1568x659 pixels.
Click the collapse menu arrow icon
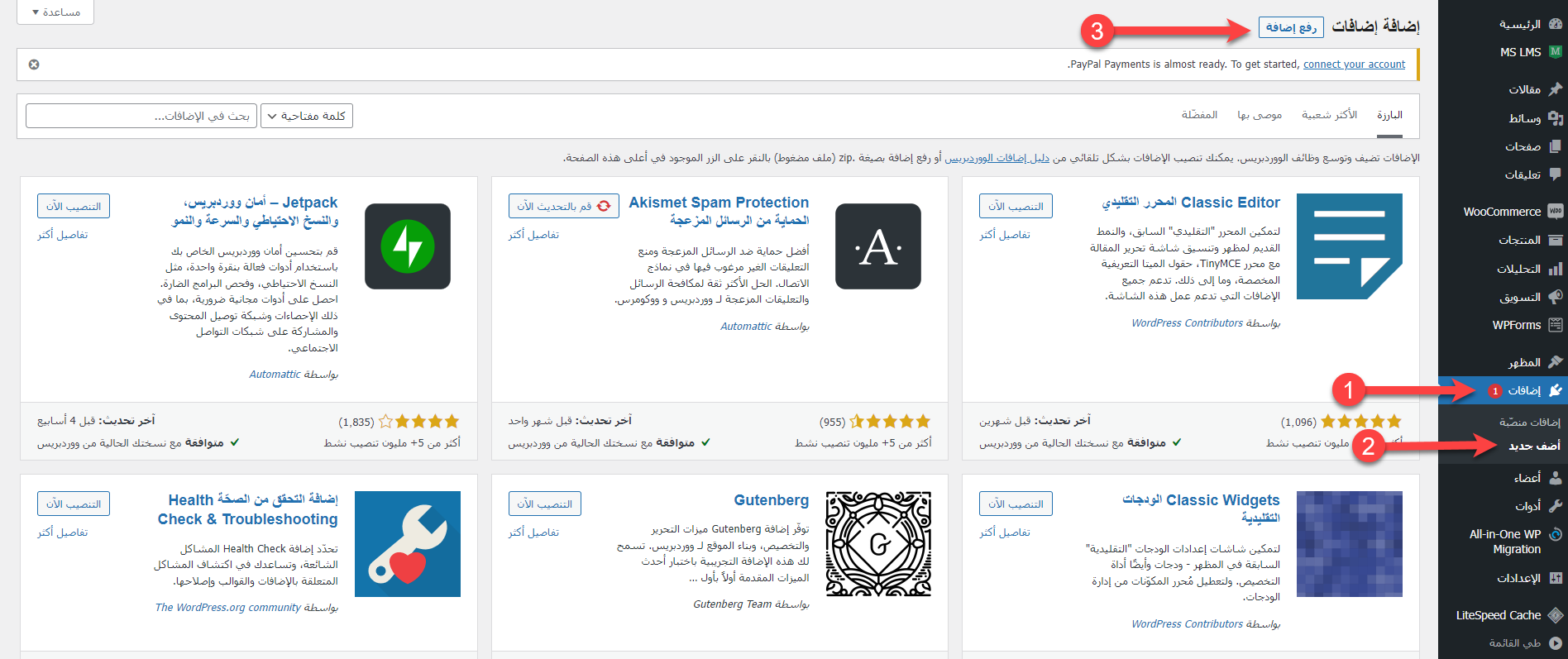click(1555, 642)
